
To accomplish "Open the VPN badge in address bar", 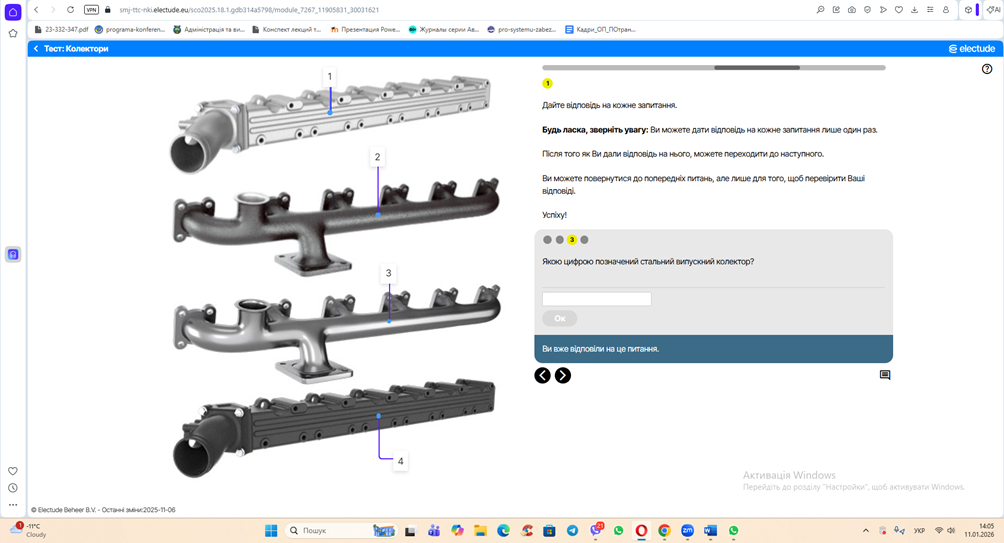I will point(91,10).
